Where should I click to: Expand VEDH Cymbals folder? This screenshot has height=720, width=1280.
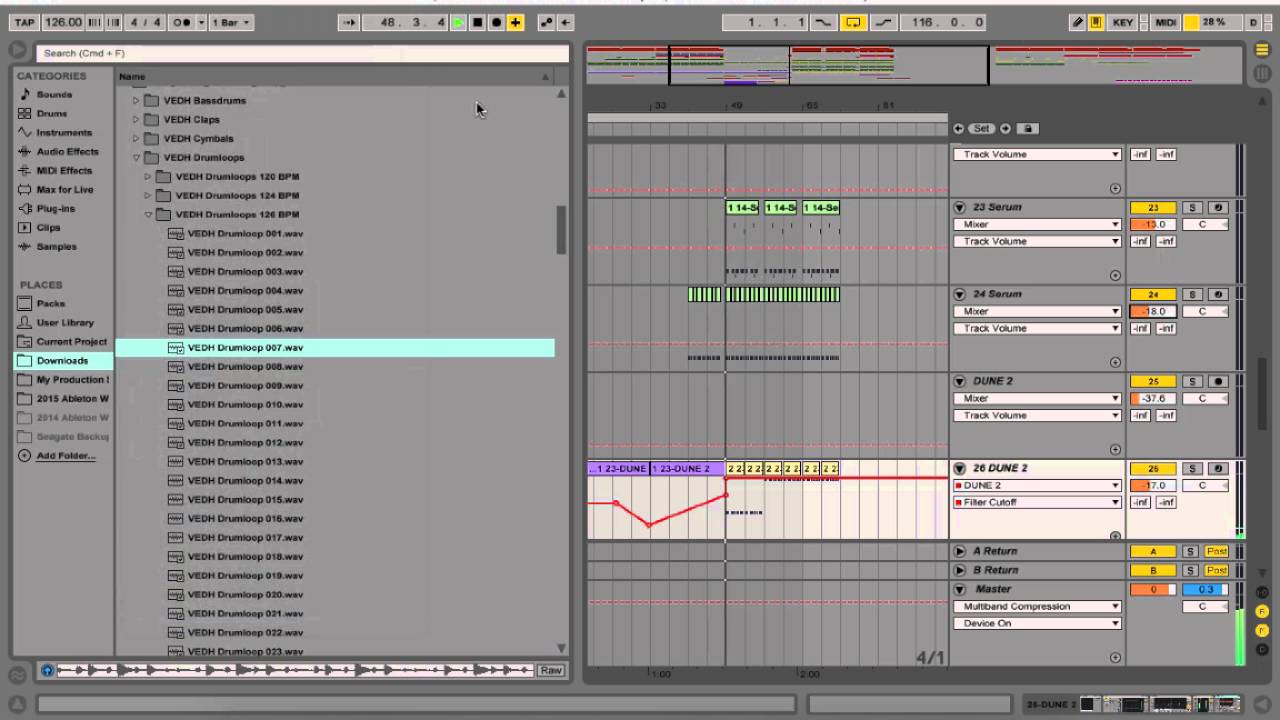pyautogui.click(x=137, y=139)
